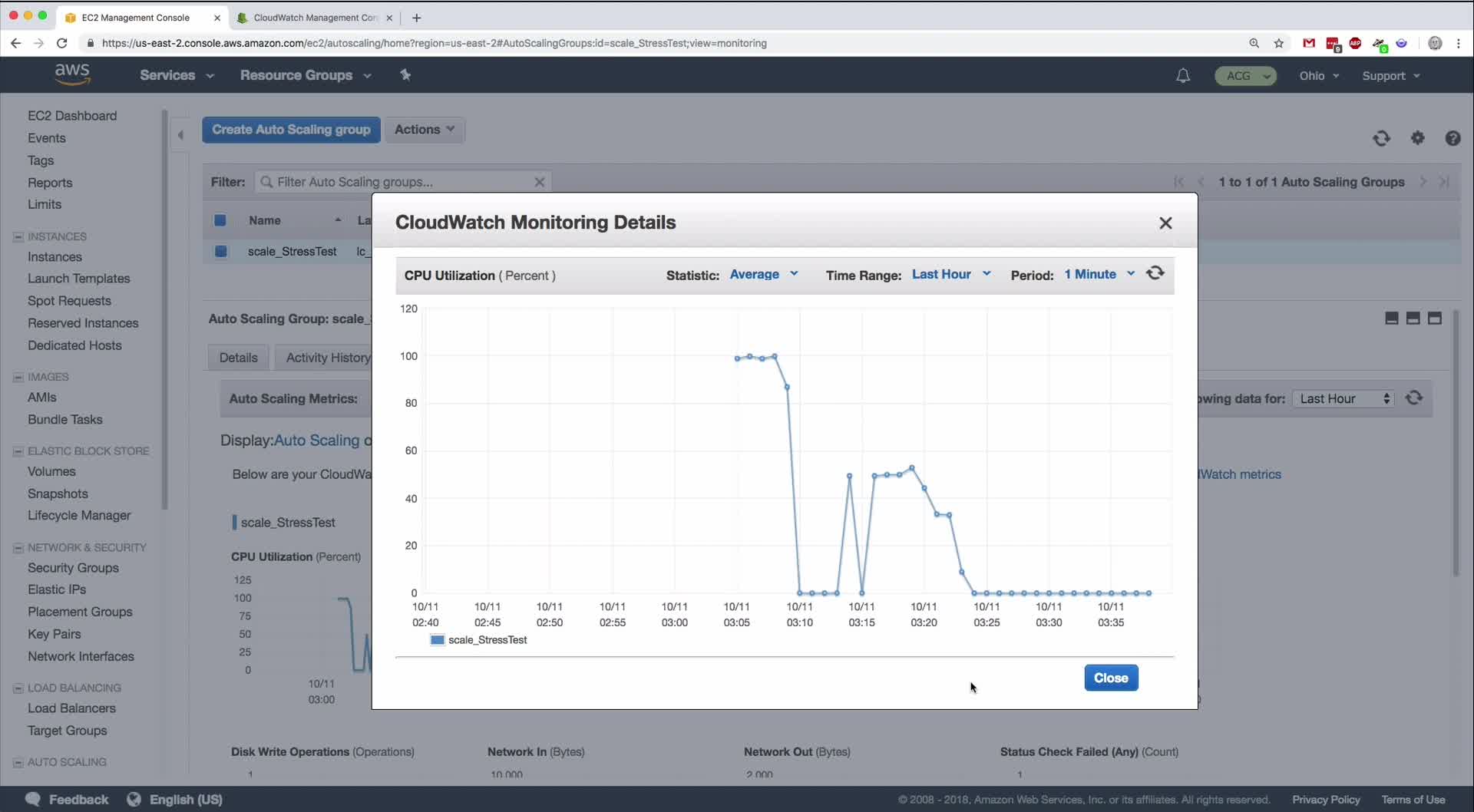Open the Period 1 Minute dropdown
The image size is (1474, 812).
tap(1099, 274)
